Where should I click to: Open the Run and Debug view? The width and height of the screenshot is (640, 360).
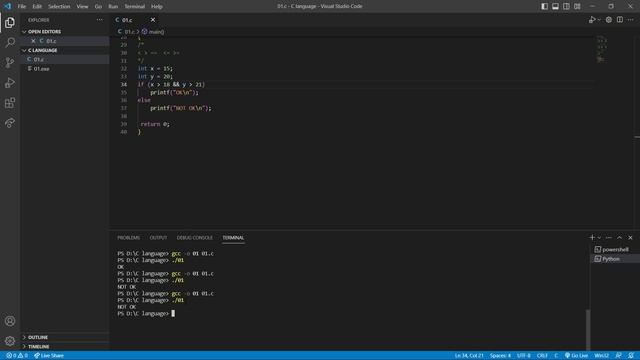tap(10, 82)
